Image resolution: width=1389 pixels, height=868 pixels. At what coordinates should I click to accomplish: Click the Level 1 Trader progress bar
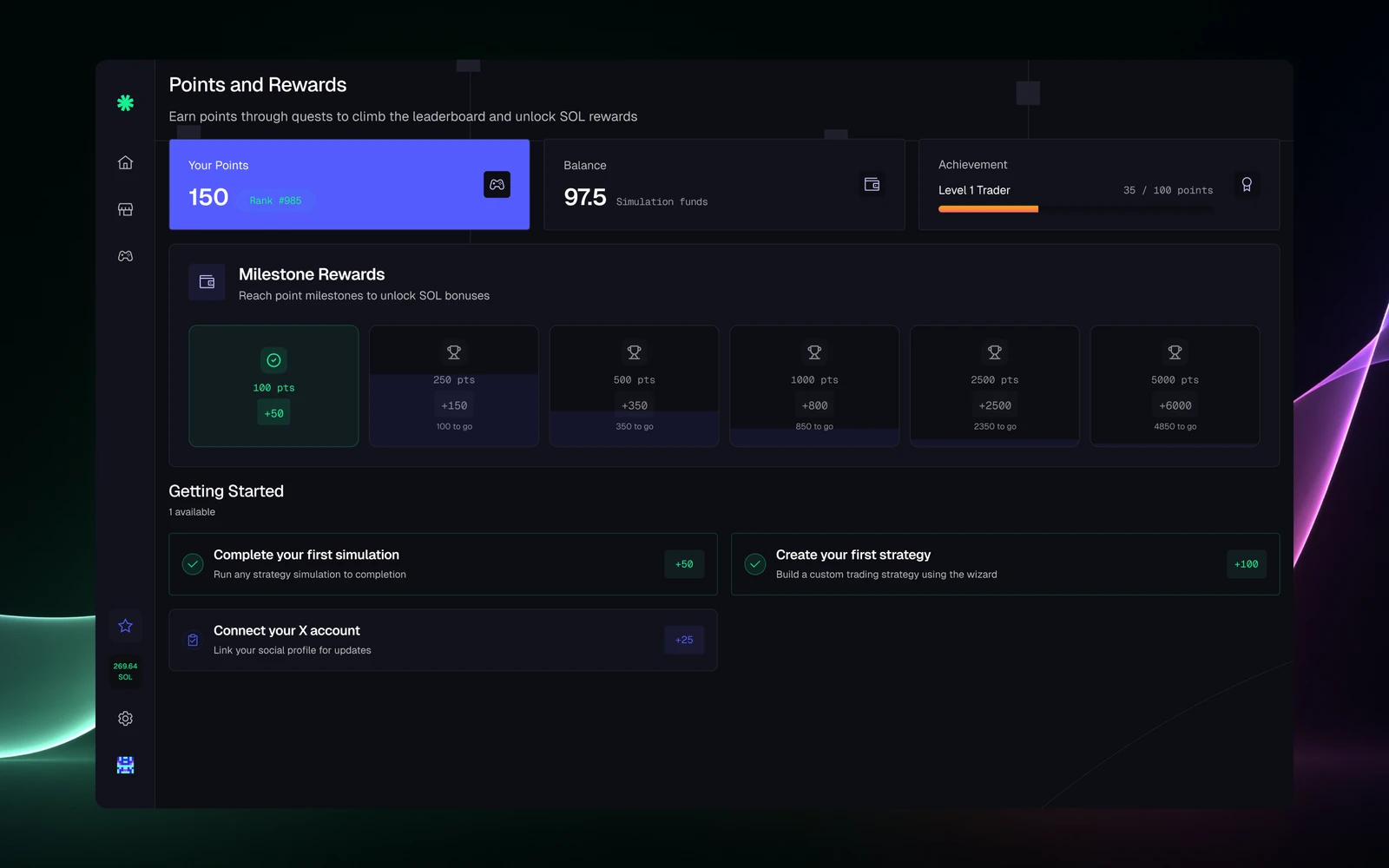coord(1076,209)
